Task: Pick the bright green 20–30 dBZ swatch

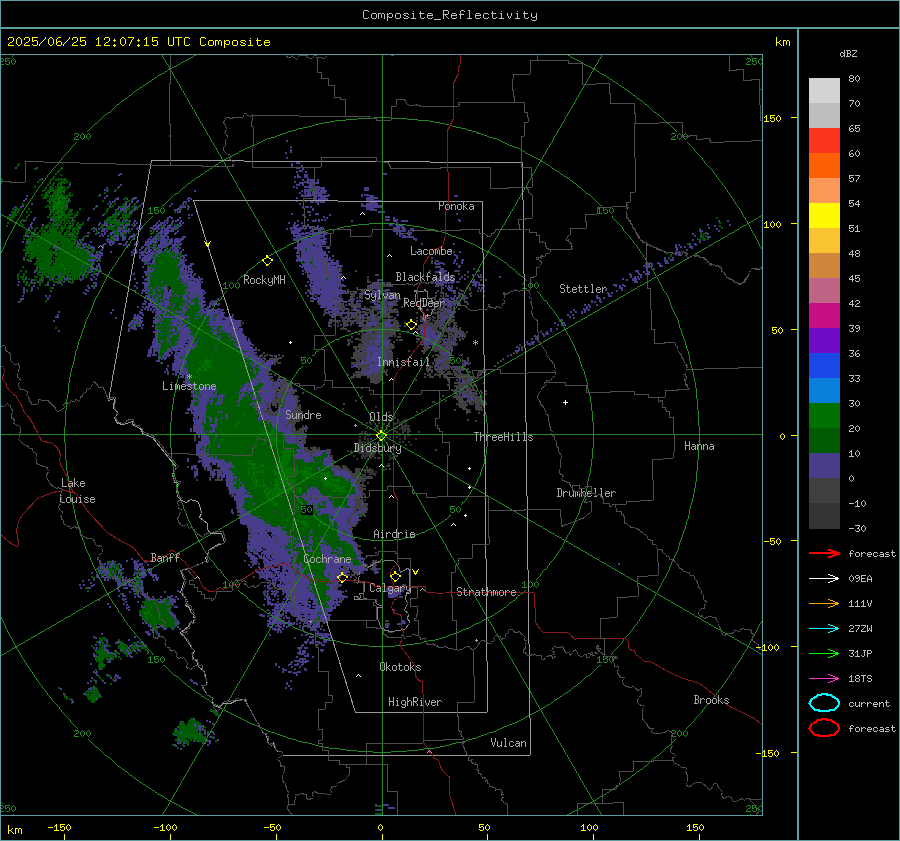Action: pos(824,416)
